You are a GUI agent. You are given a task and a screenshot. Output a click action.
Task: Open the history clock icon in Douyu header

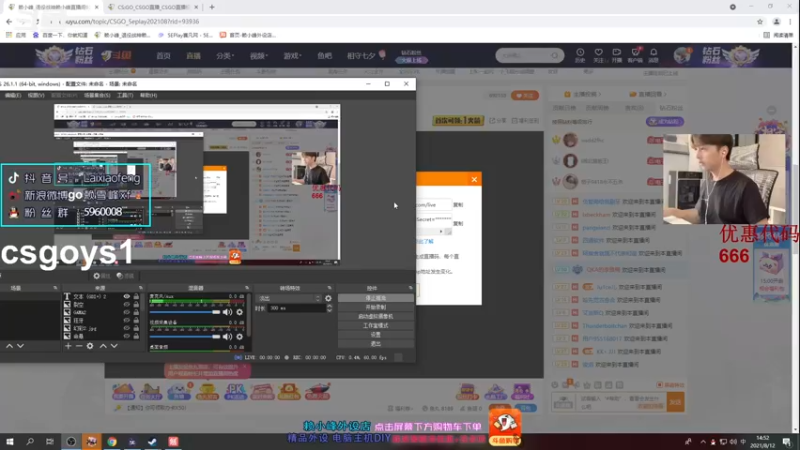pos(580,53)
